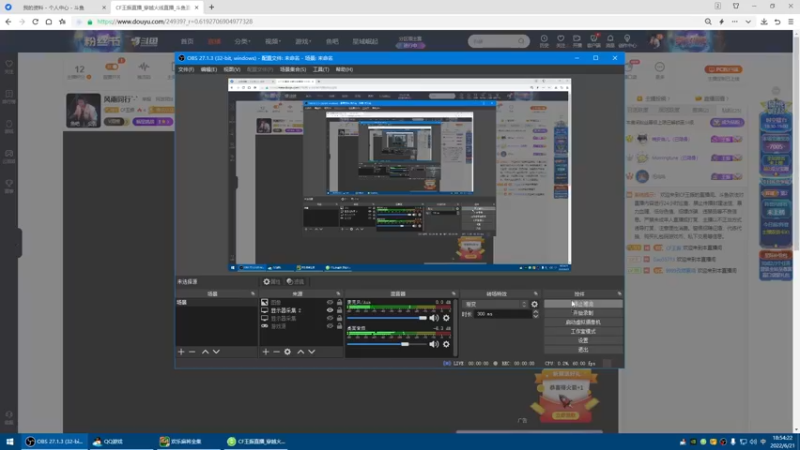Start the virtual camera button
This screenshot has height=450, width=800.
click(583, 322)
